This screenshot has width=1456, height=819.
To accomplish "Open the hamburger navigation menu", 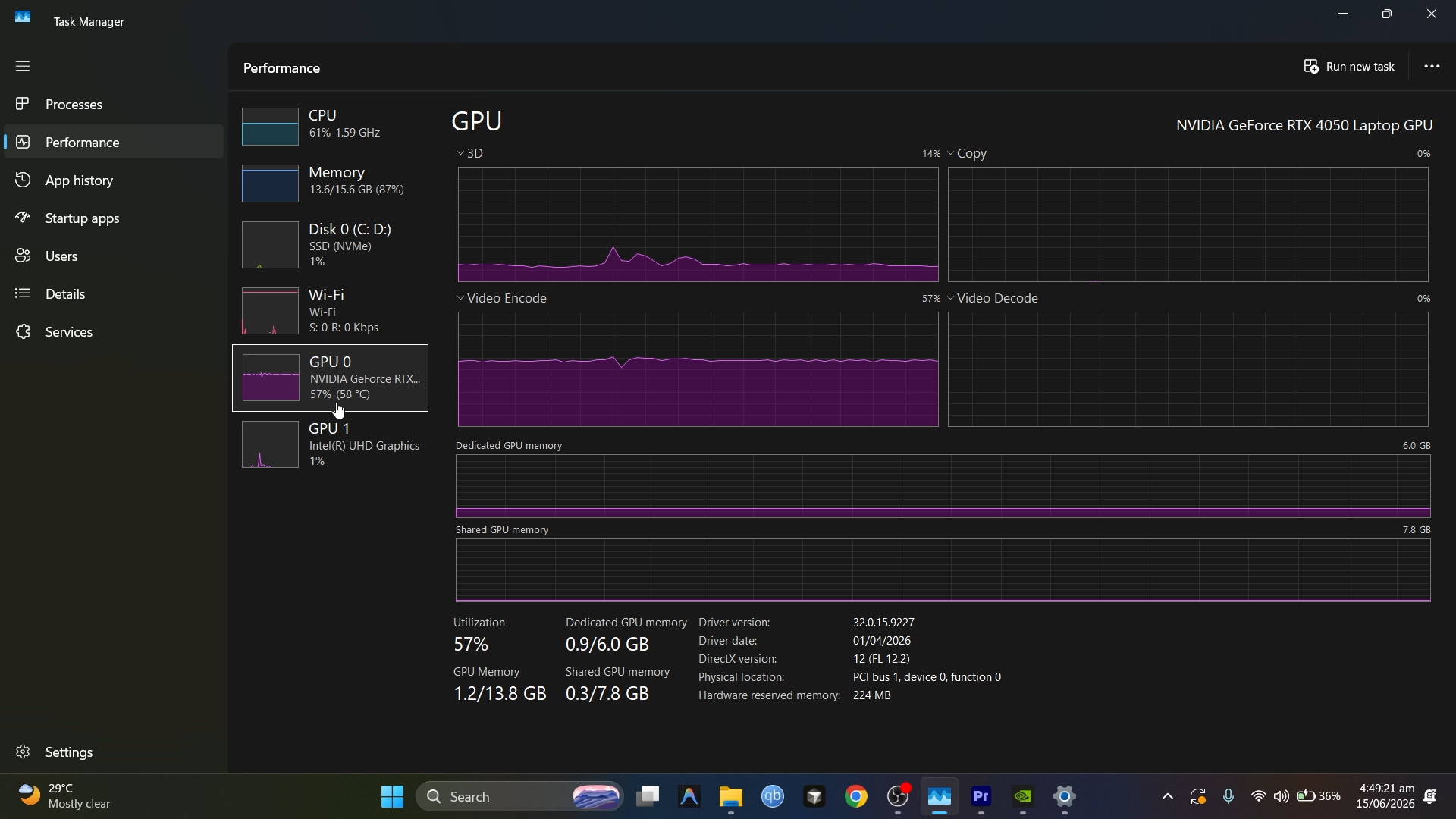I will pyautogui.click(x=23, y=67).
